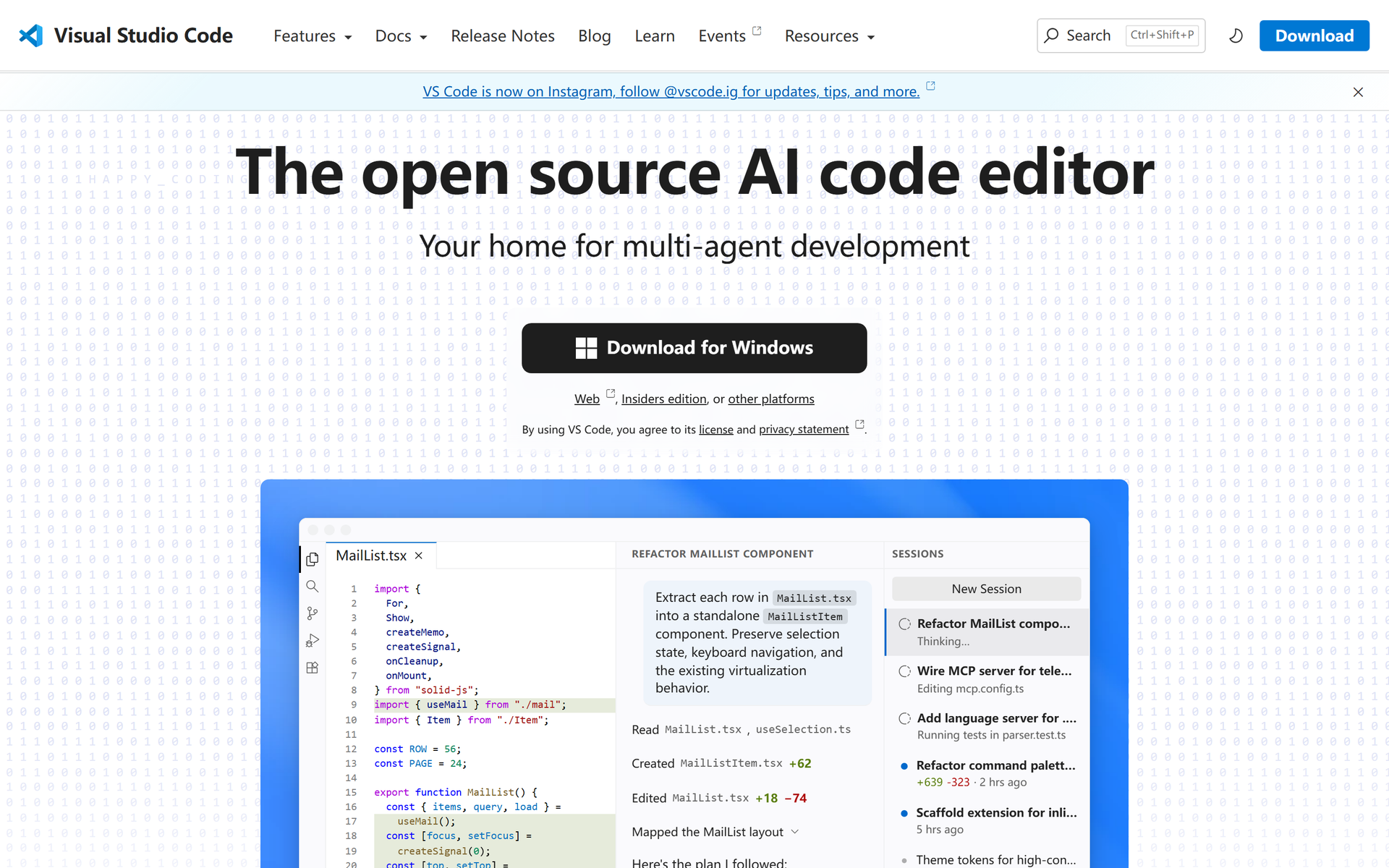The width and height of the screenshot is (1389, 868).
Task: Follow the VS Code Instagram announcement link
Action: (x=671, y=92)
